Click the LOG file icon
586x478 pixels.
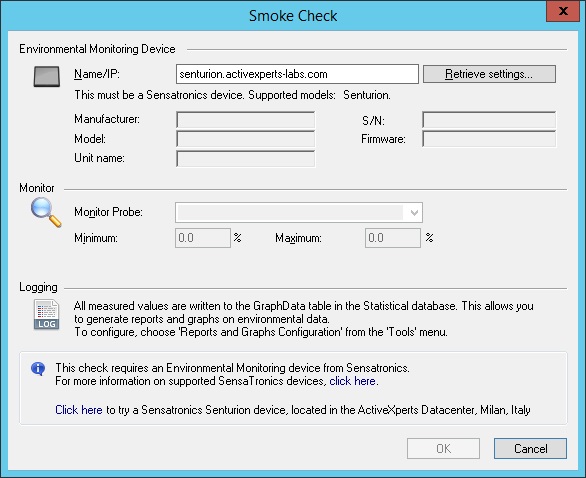pyautogui.click(x=46, y=314)
